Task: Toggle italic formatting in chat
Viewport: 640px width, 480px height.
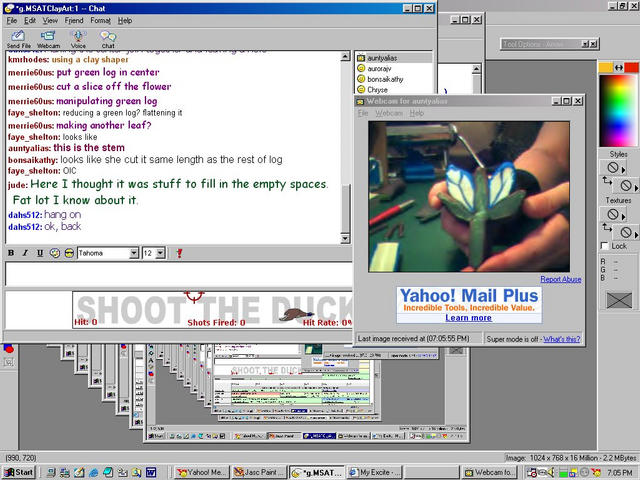Action: [25, 253]
